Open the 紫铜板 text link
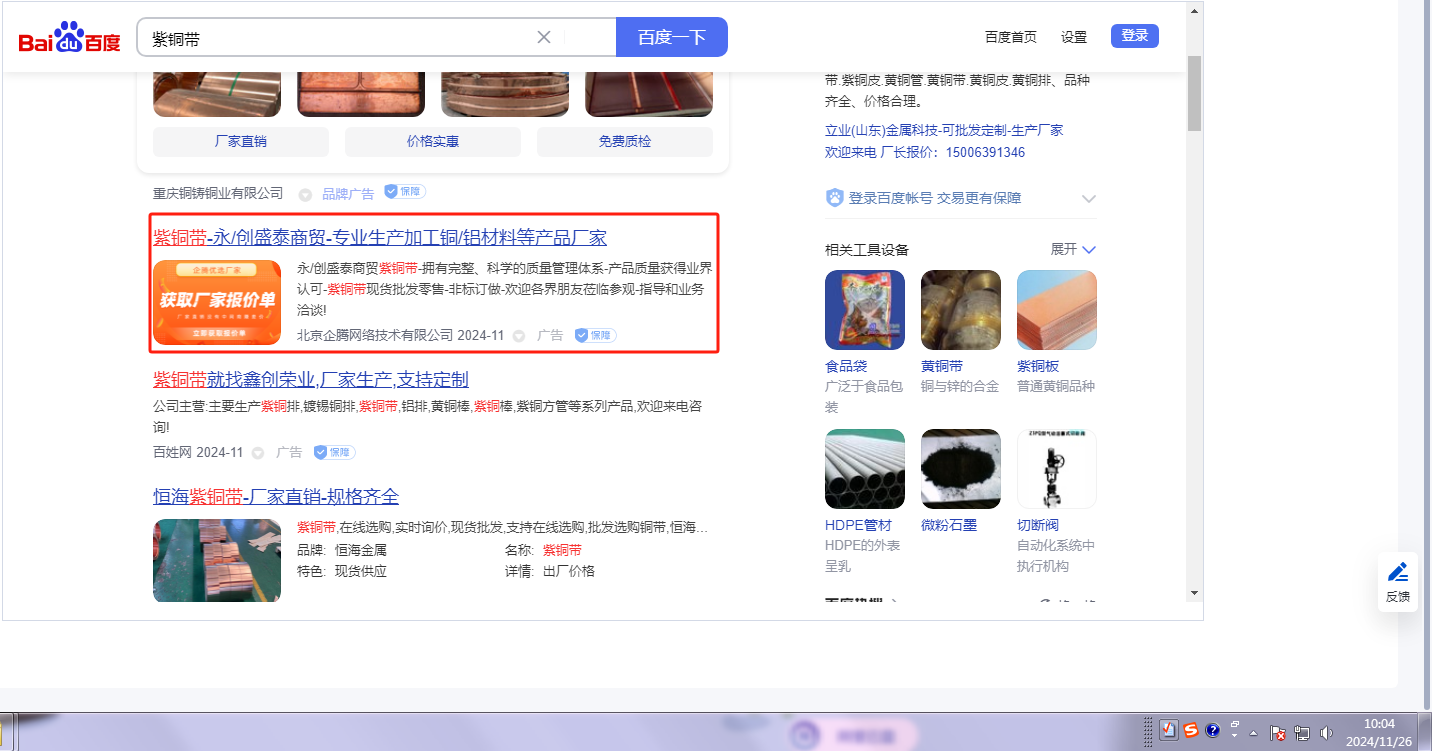Screen dimensions: 1432x751 (1038, 366)
